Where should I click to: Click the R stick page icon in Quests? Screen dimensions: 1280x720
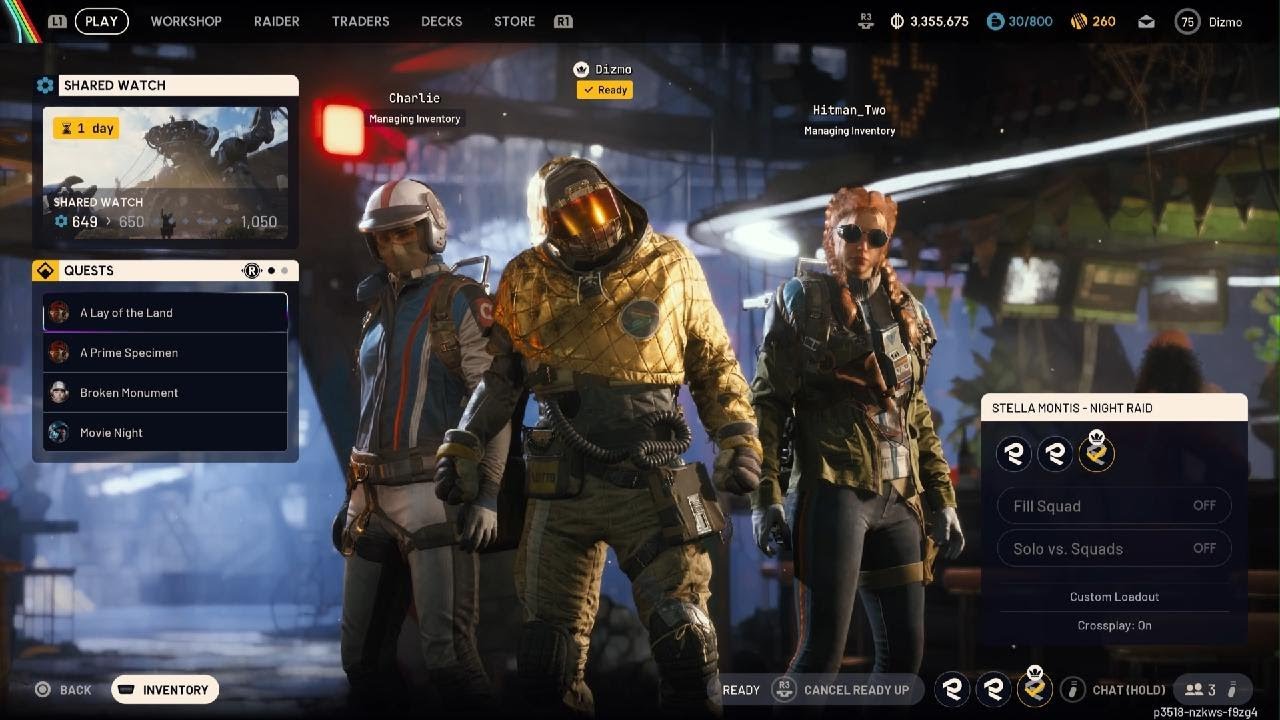pyautogui.click(x=253, y=271)
